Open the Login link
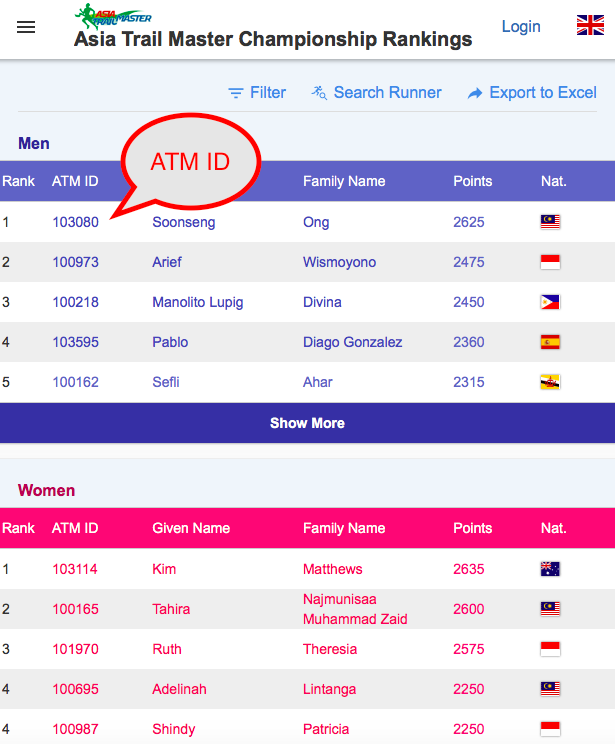The height and width of the screenshot is (744, 615). pyautogui.click(x=521, y=27)
